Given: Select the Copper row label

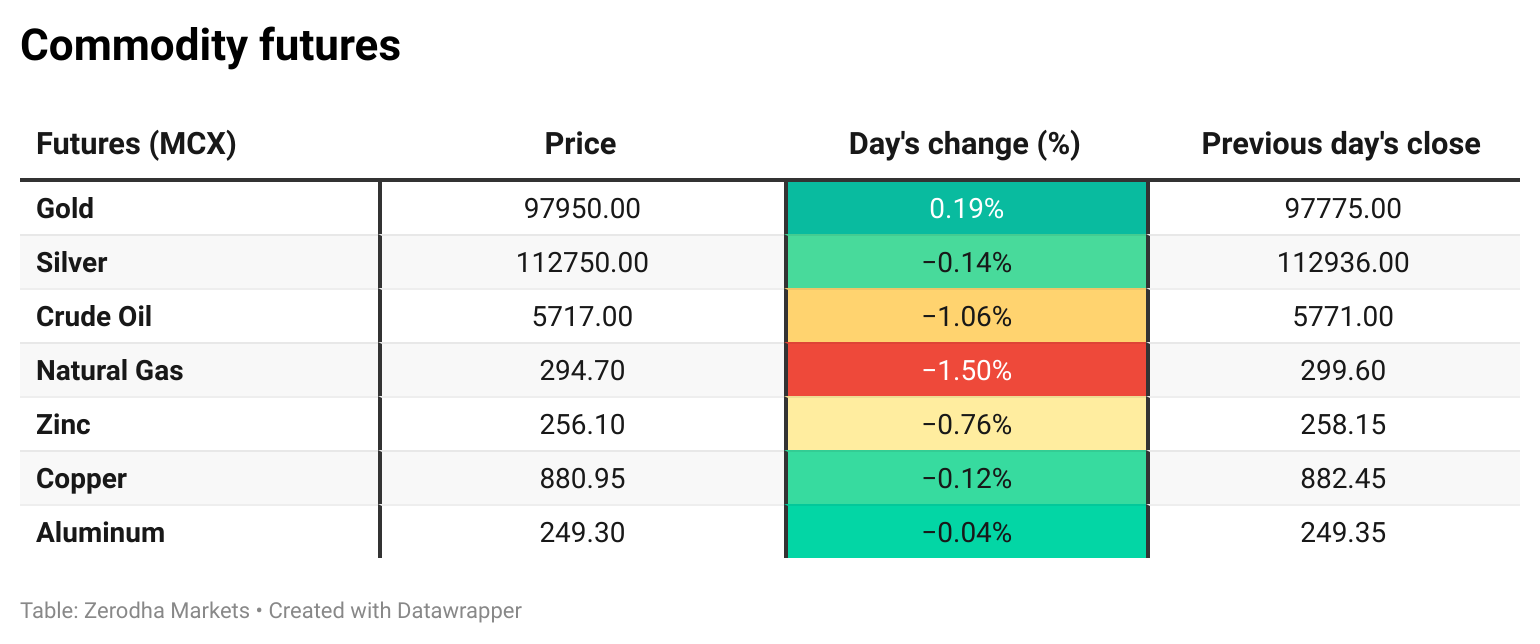Looking at the screenshot, I should click(x=81, y=479).
